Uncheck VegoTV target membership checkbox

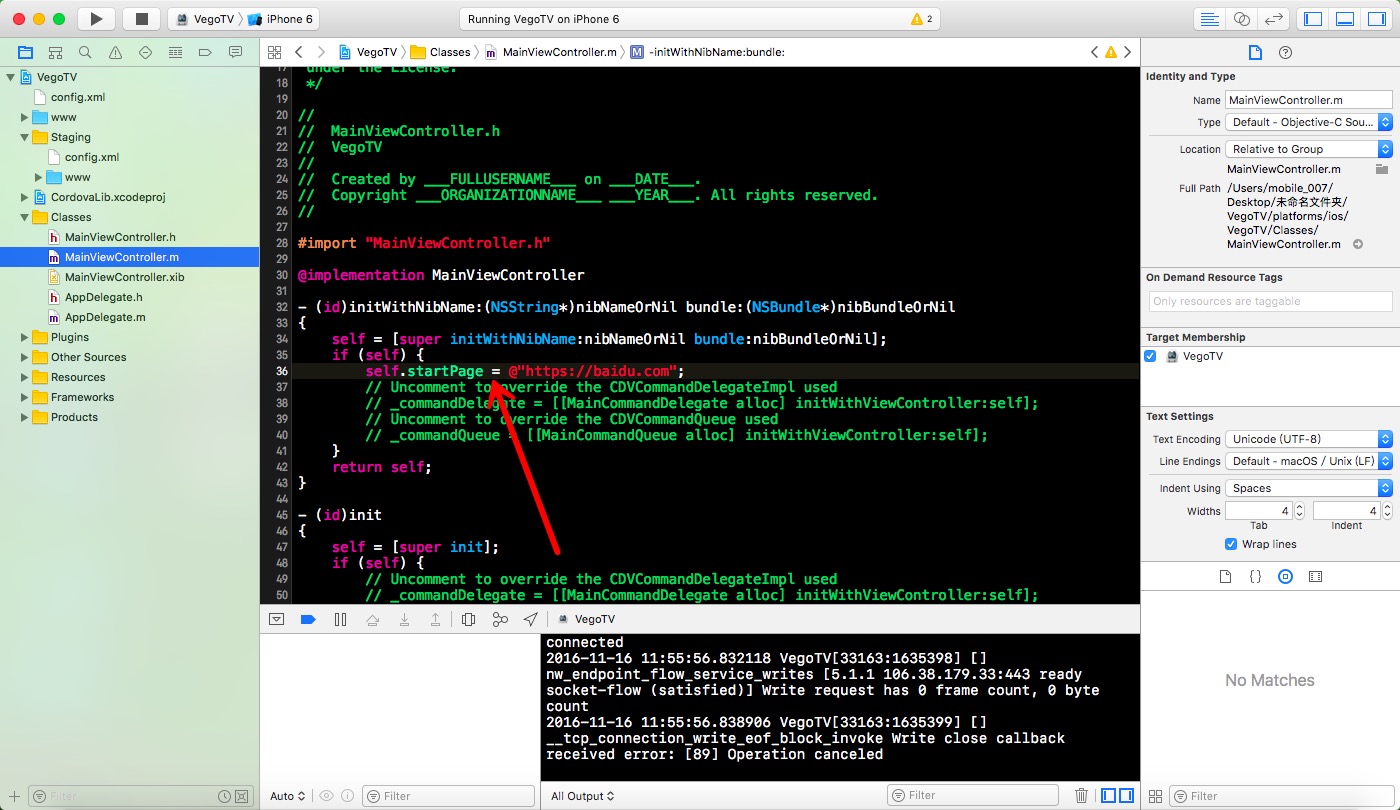(x=1151, y=356)
